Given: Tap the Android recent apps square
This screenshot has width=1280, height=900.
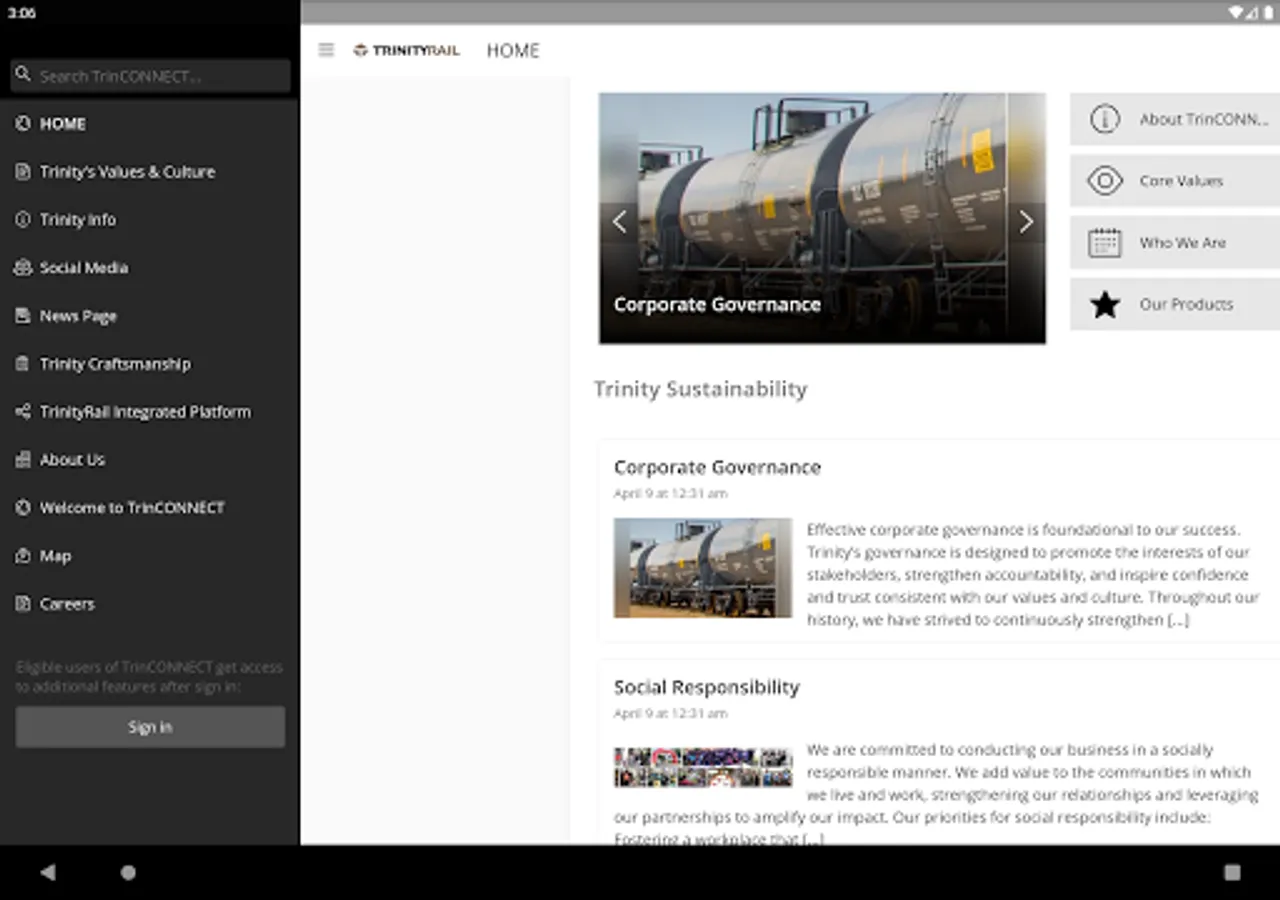Looking at the screenshot, I should [x=1232, y=872].
